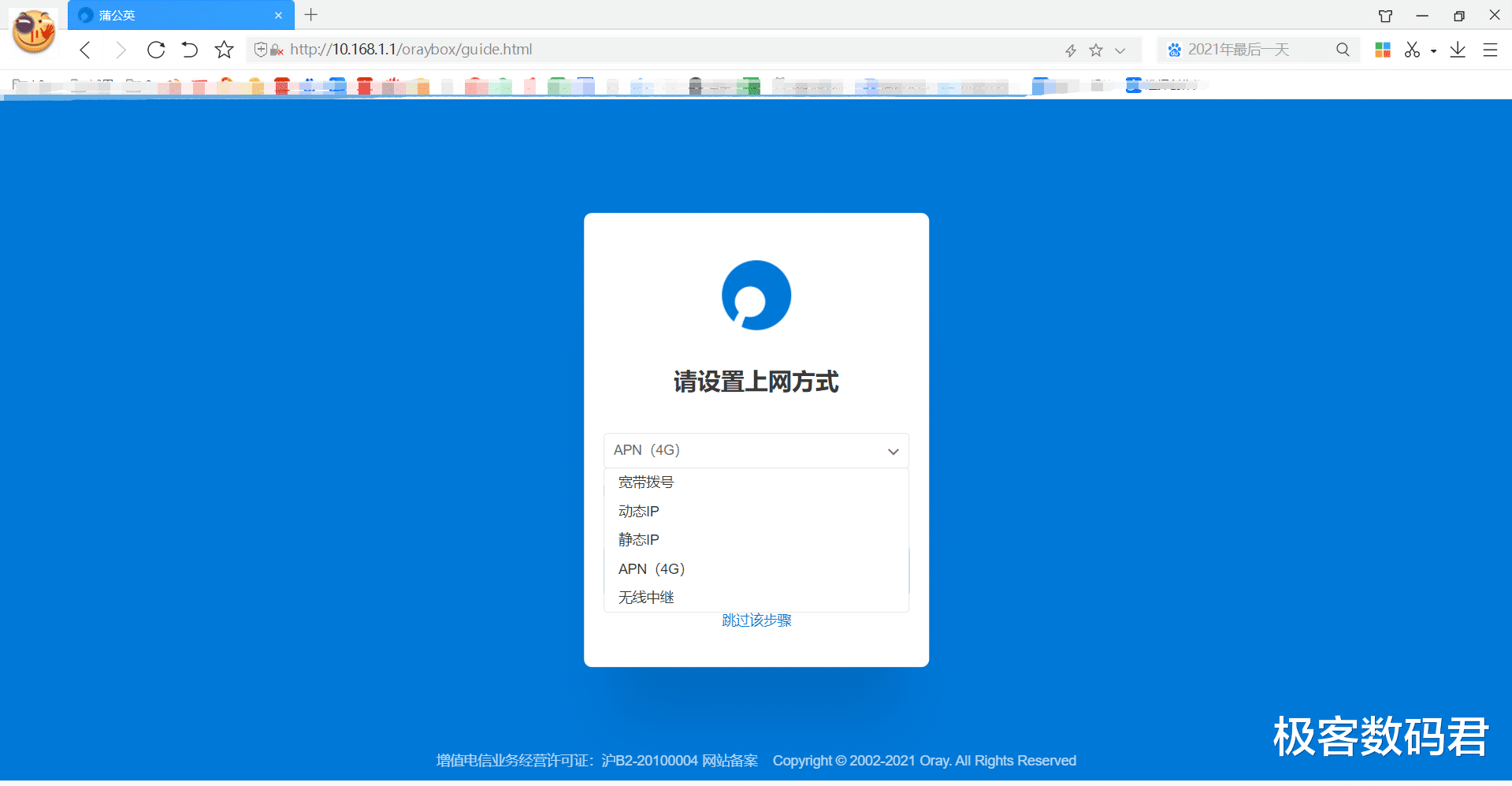Select APN (4G) in the dropdown list
The width and height of the screenshot is (1512, 786).
pos(756,569)
